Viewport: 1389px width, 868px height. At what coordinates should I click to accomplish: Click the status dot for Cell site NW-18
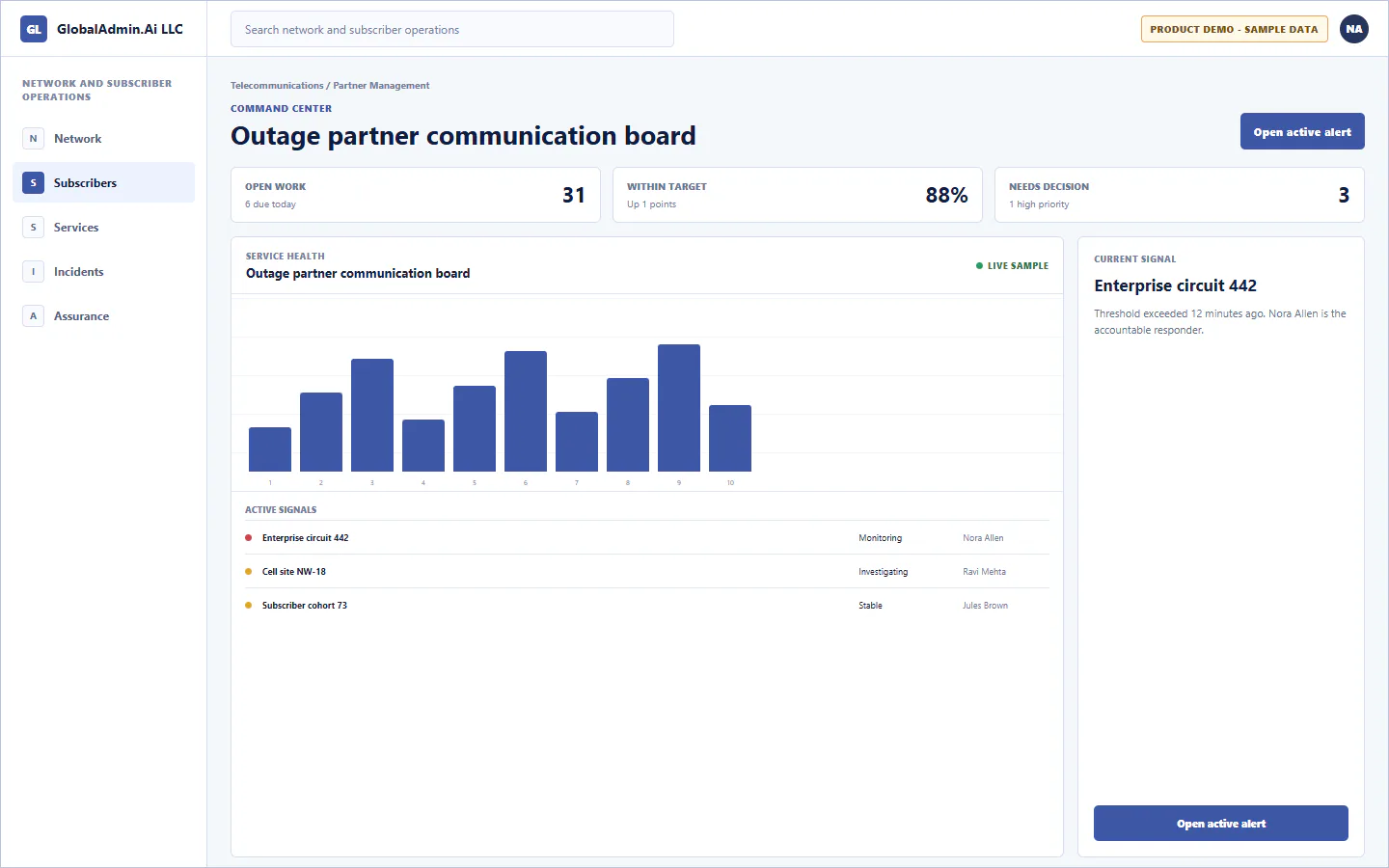click(249, 572)
